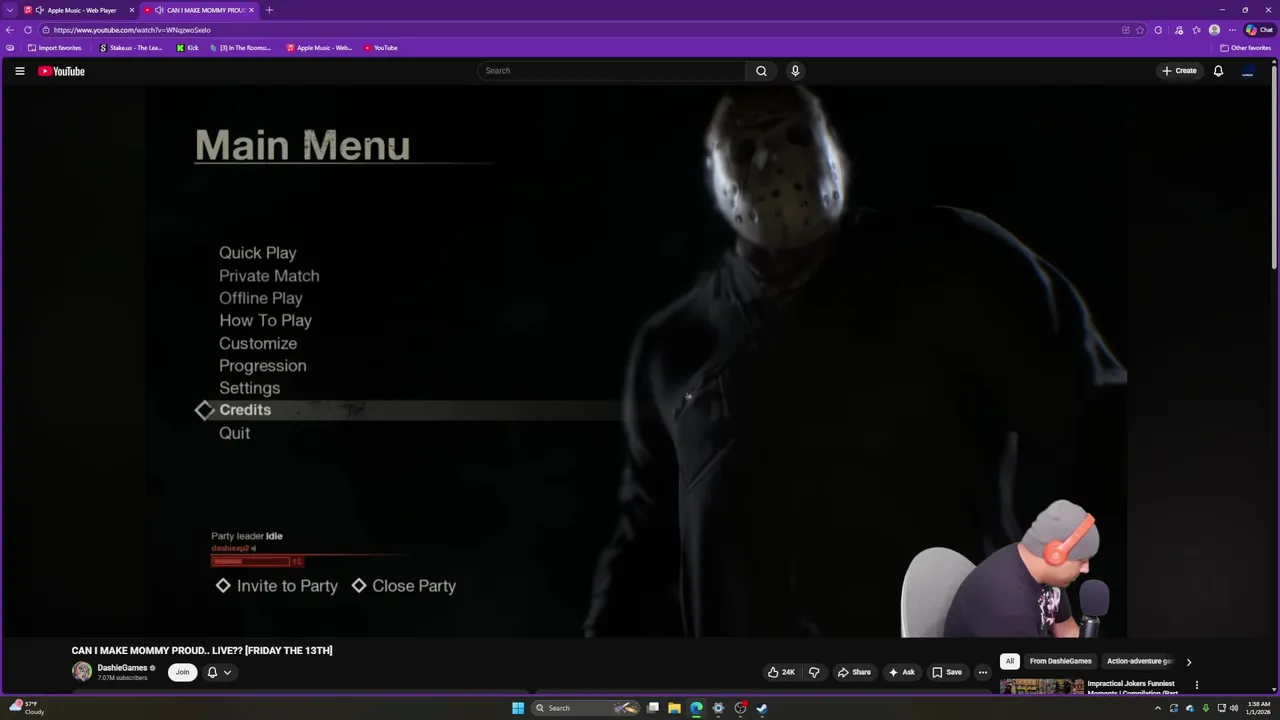Mute the Apple Music tab audio
The width and height of the screenshot is (1280, 720).
pos(39,10)
